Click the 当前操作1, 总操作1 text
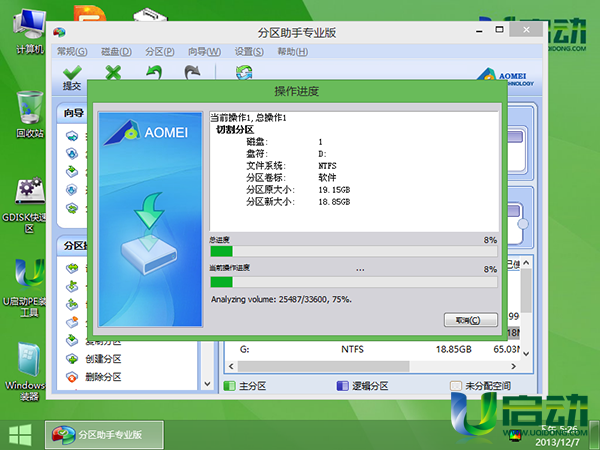Screen dimensions: 600x450 (248, 118)
